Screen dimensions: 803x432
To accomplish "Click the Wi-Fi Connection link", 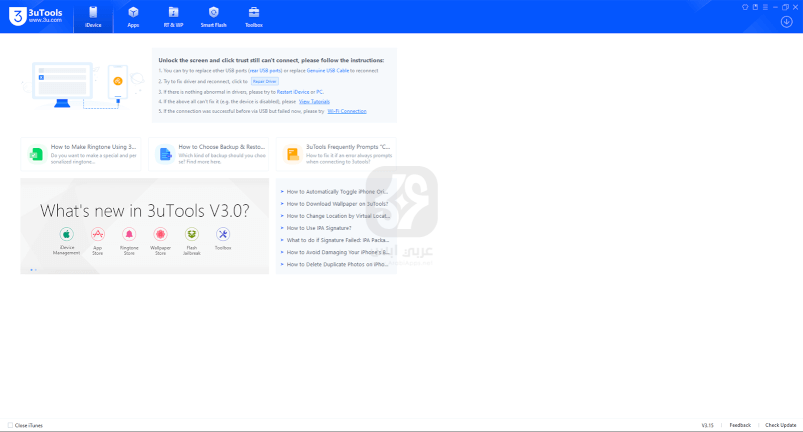I will click(x=347, y=111).
